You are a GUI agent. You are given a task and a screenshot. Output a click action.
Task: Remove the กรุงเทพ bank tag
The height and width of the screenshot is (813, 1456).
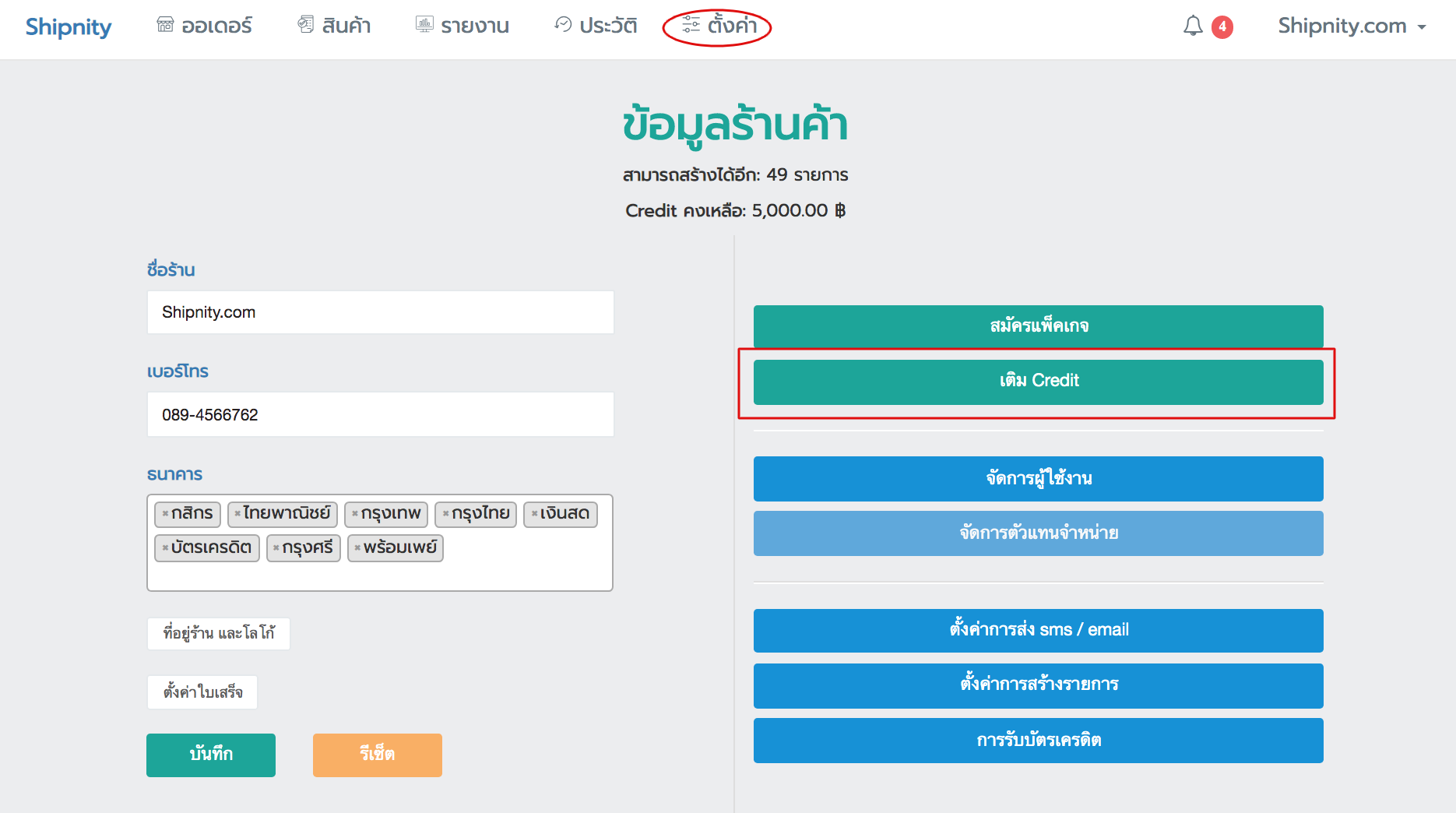coord(355,514)
